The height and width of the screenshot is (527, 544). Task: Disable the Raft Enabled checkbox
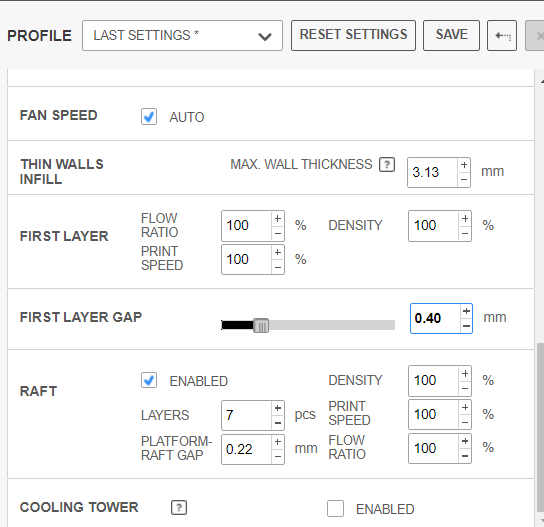point(149,380)
